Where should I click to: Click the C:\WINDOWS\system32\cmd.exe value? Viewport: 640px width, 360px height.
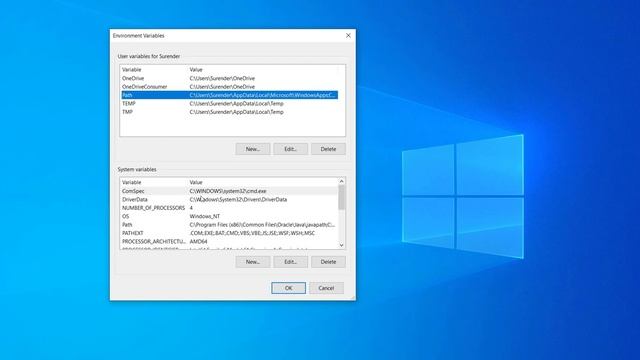pyautogui.click(x=228, y=191)
